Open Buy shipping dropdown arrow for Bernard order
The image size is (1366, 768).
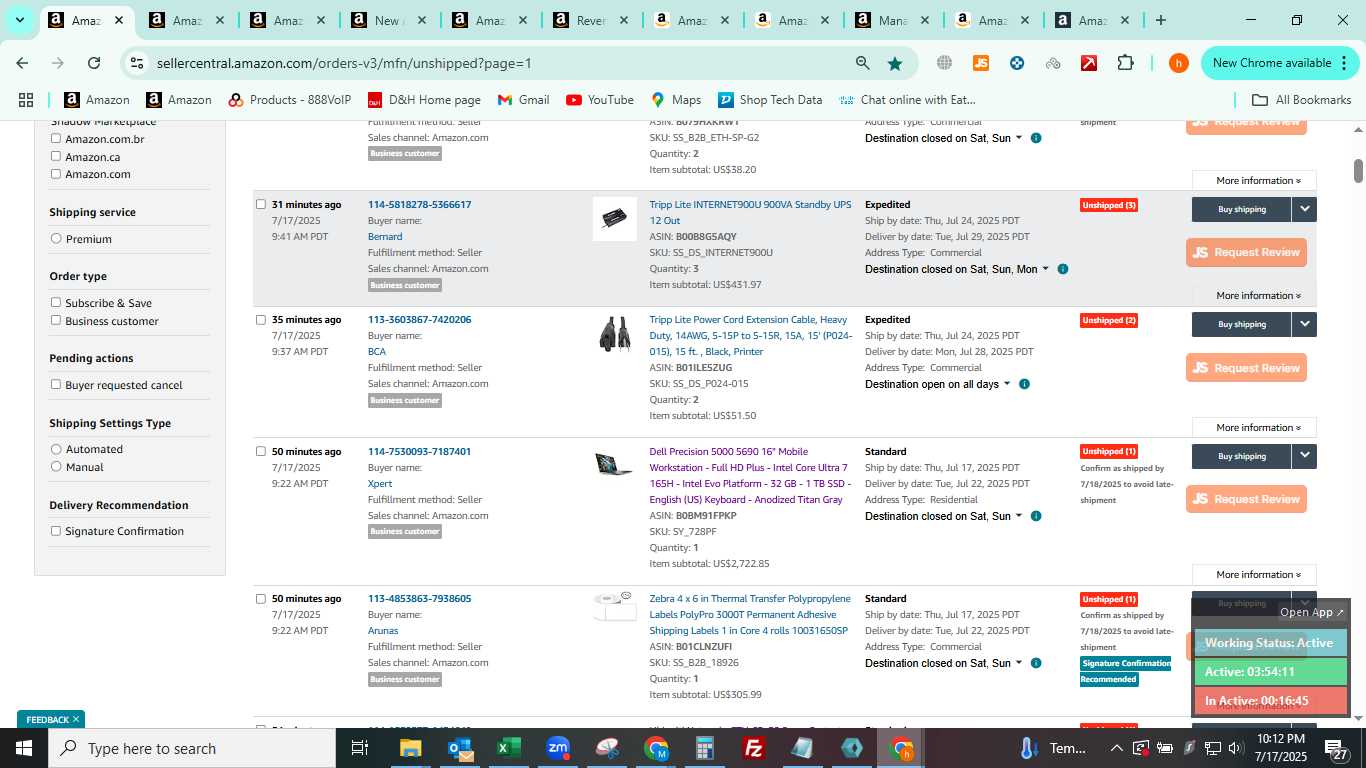[1304, 209]
